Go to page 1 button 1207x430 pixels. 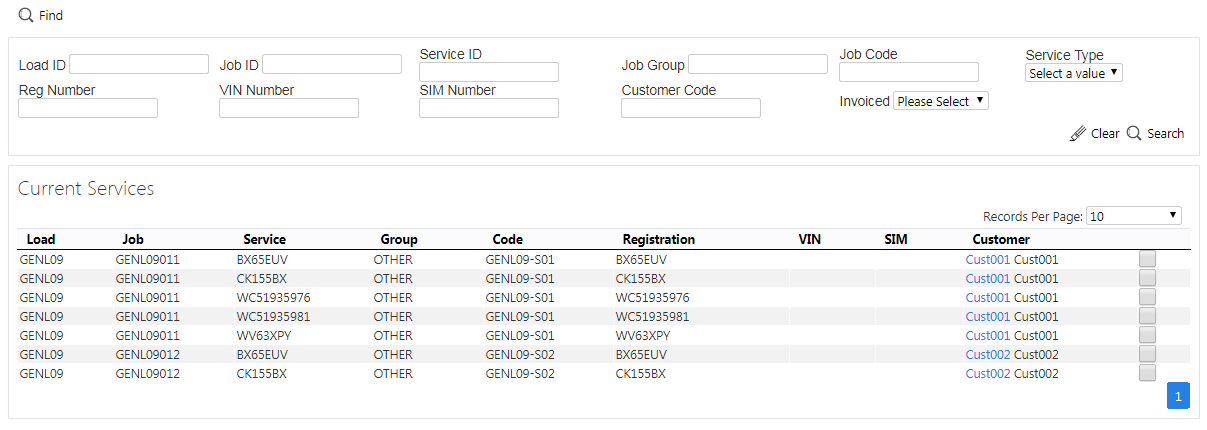1178,396
